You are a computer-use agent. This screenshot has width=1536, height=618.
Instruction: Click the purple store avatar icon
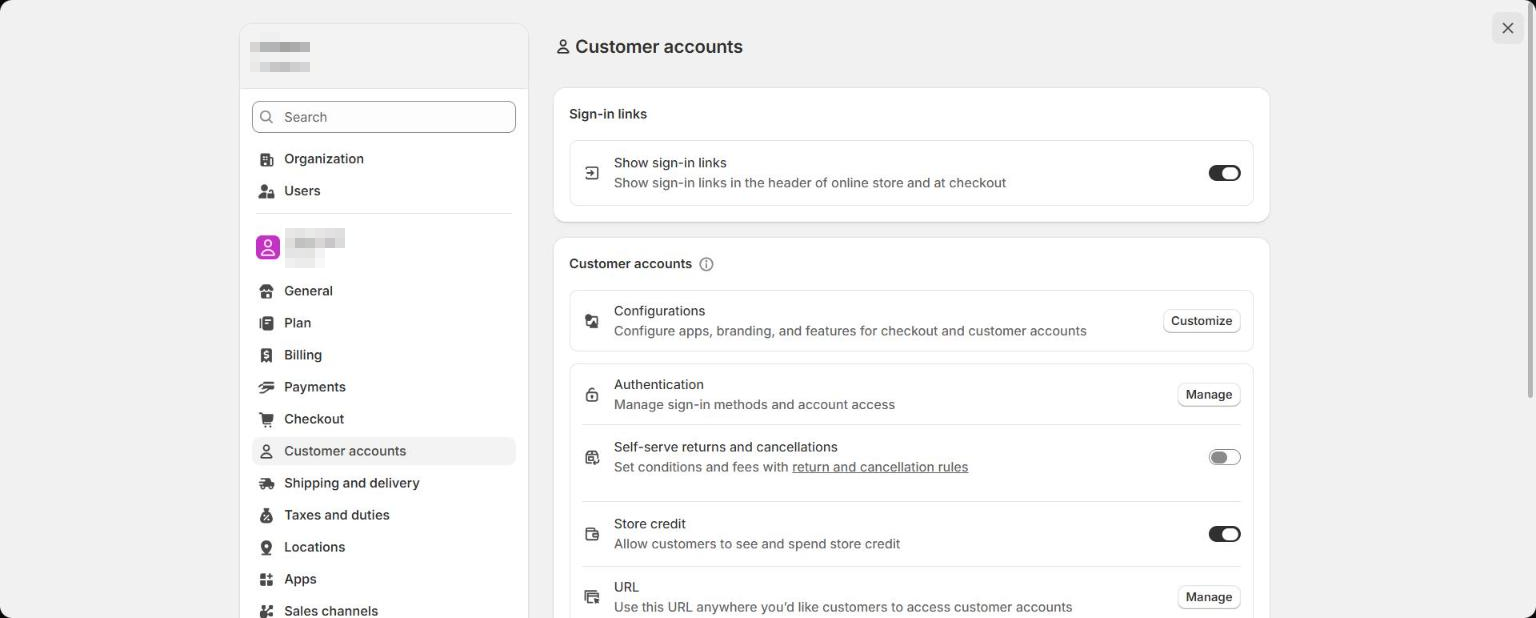click(268, 247)
